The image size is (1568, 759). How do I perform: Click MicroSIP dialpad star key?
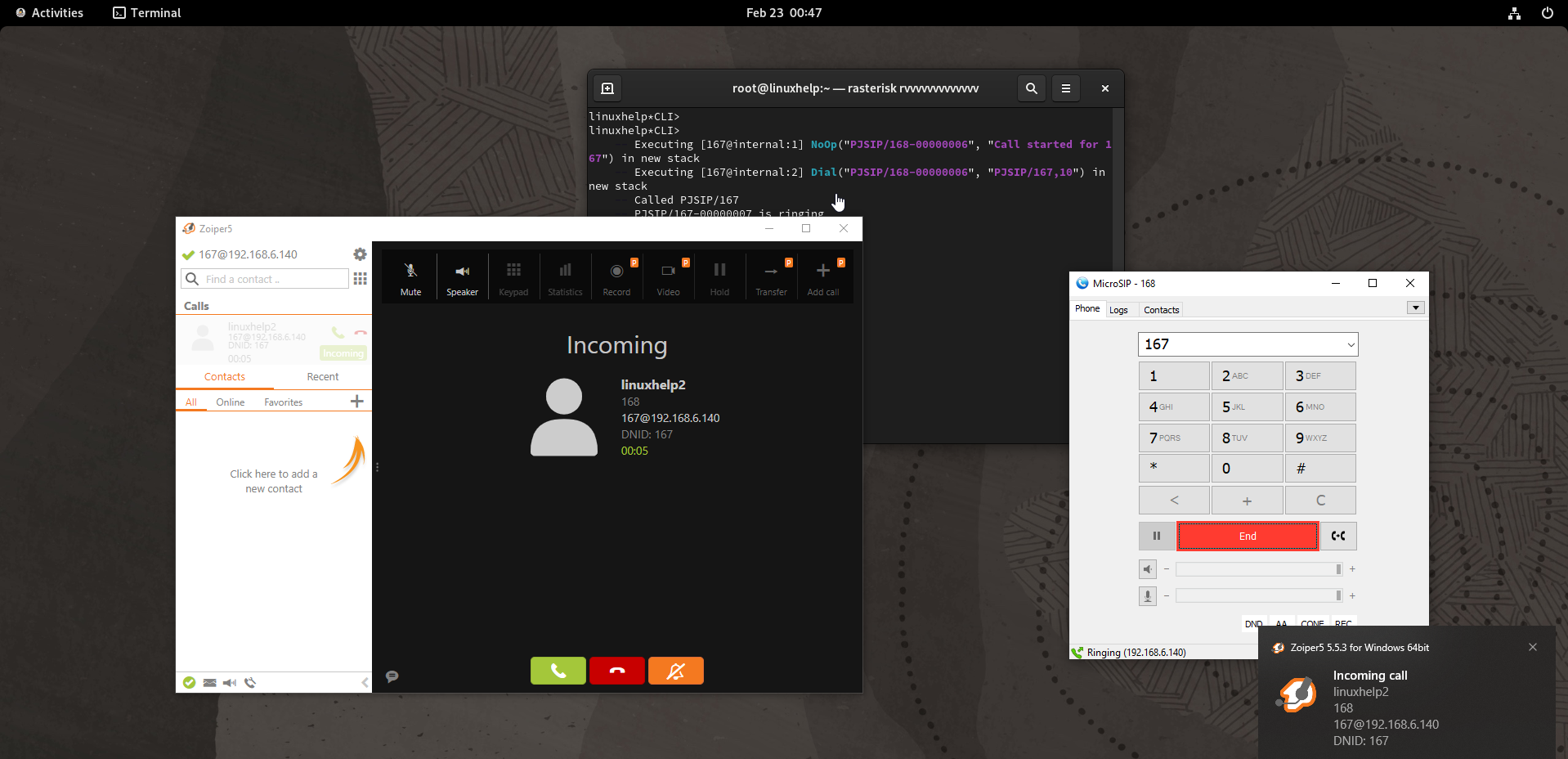[1174, 468]
